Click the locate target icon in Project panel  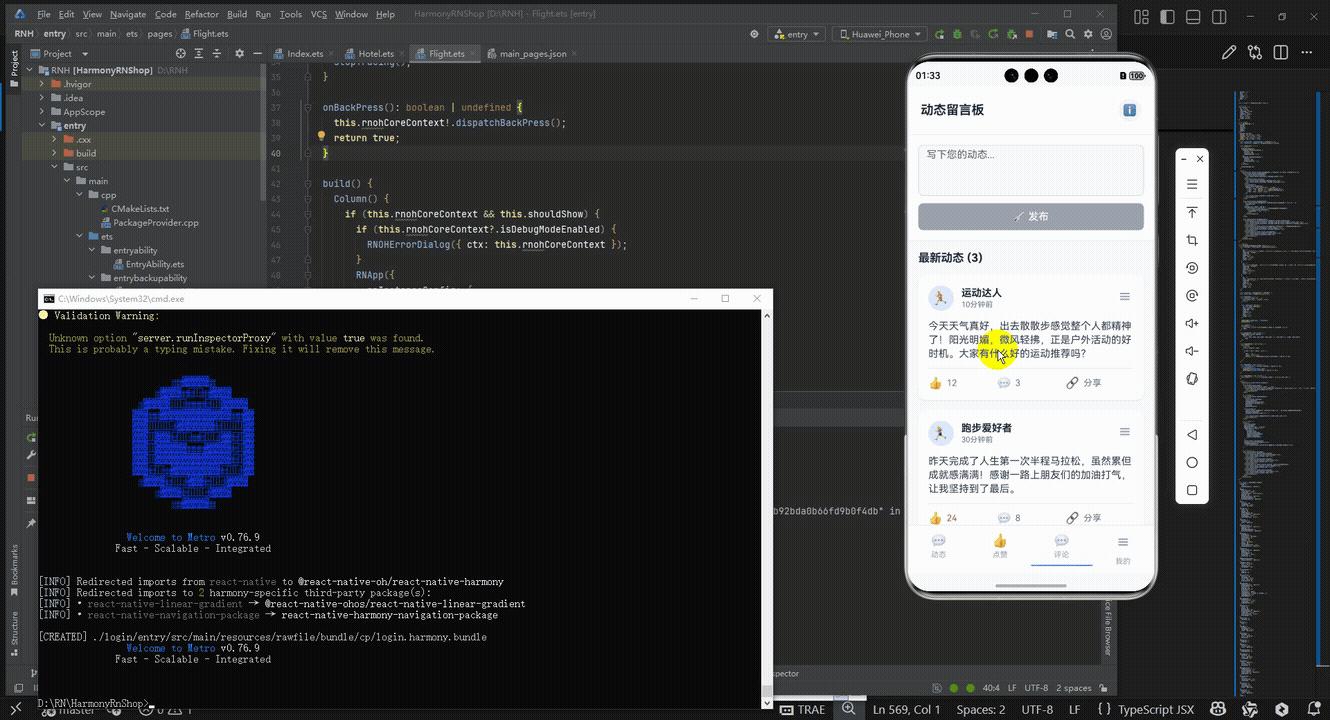(181, 54)
